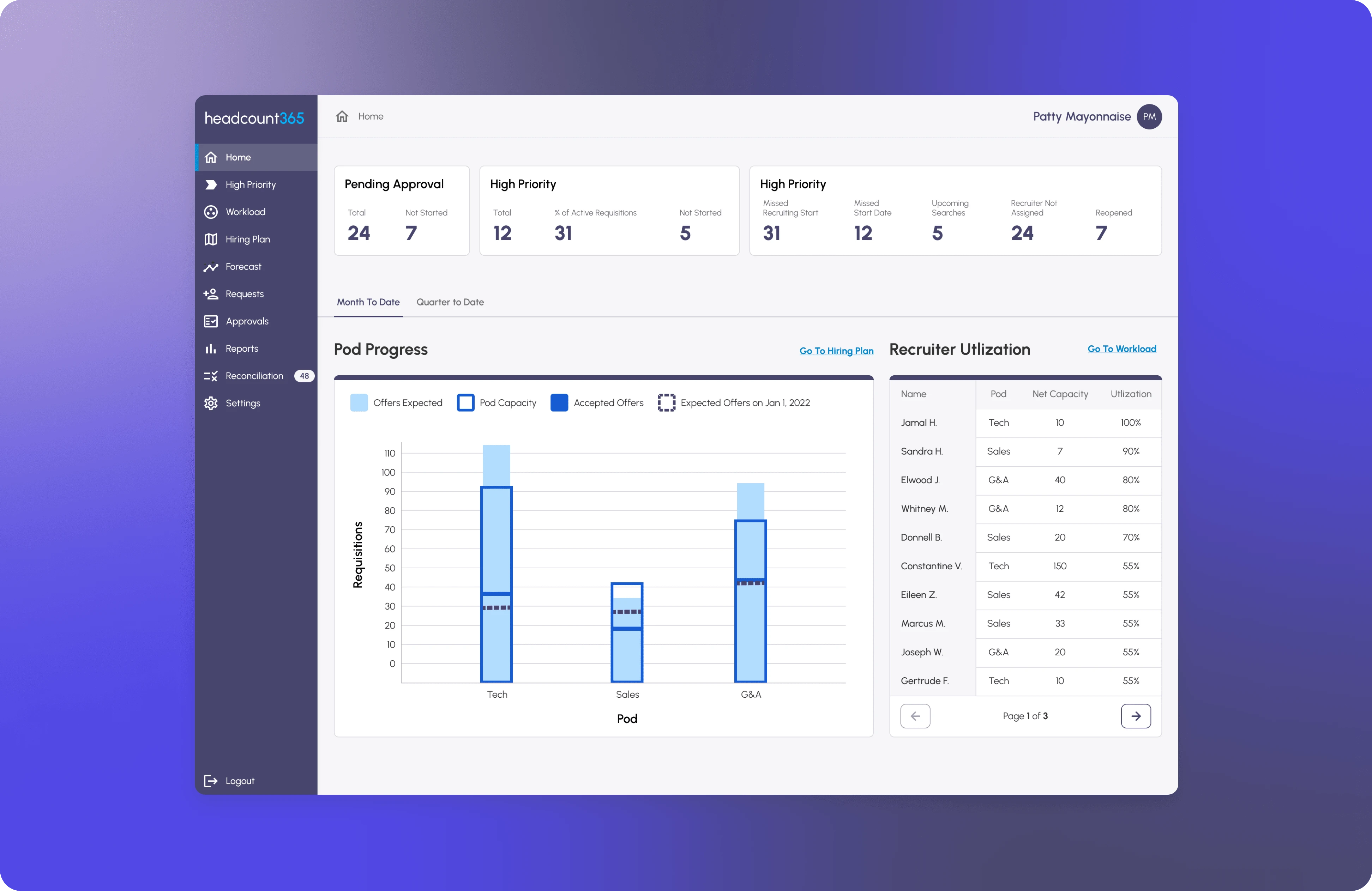
Task: Open Workload via its sidebar icon
Action: (211, 212)
